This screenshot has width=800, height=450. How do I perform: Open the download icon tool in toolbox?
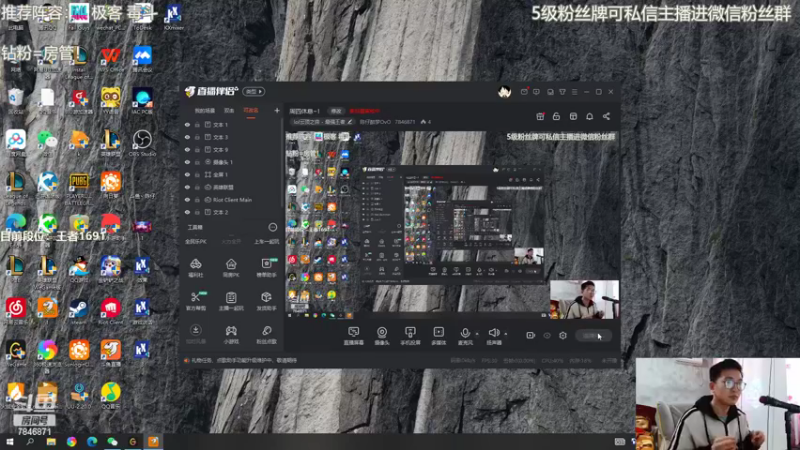(x=195, y=334)
